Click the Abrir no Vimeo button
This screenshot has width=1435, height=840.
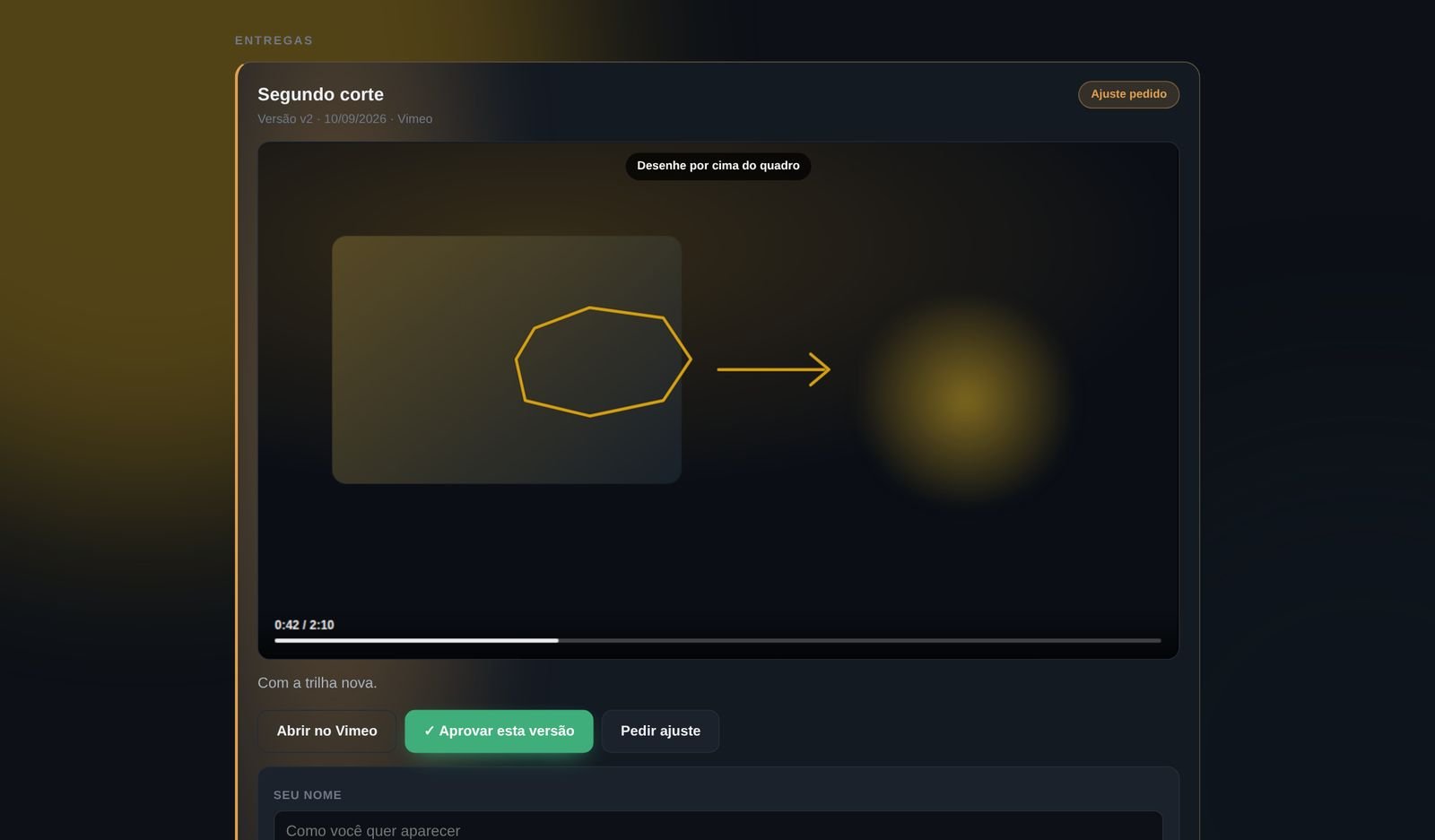[x=326, y=731]
